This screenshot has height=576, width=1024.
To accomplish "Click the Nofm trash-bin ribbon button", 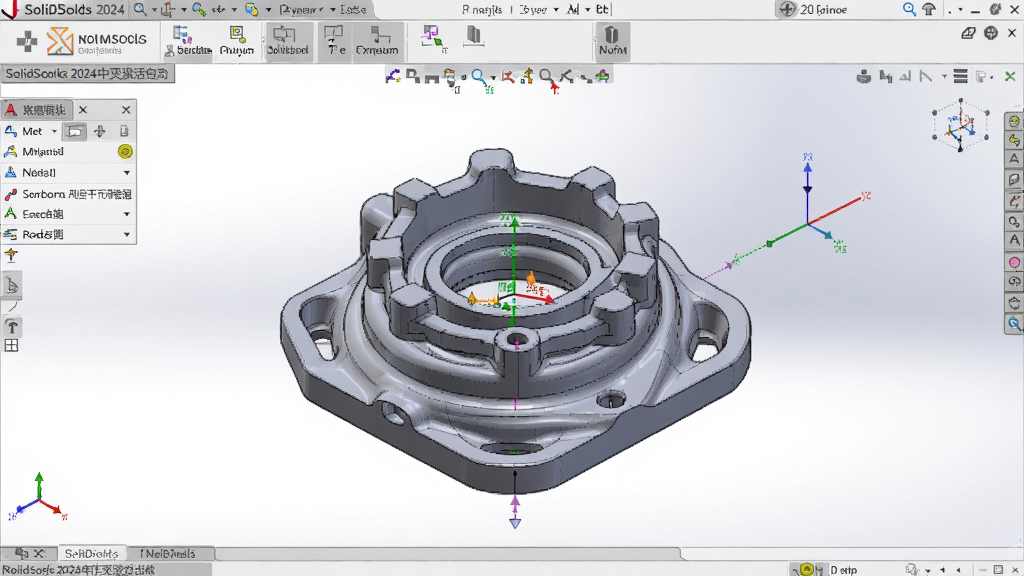I will click(x=612, y=40).
